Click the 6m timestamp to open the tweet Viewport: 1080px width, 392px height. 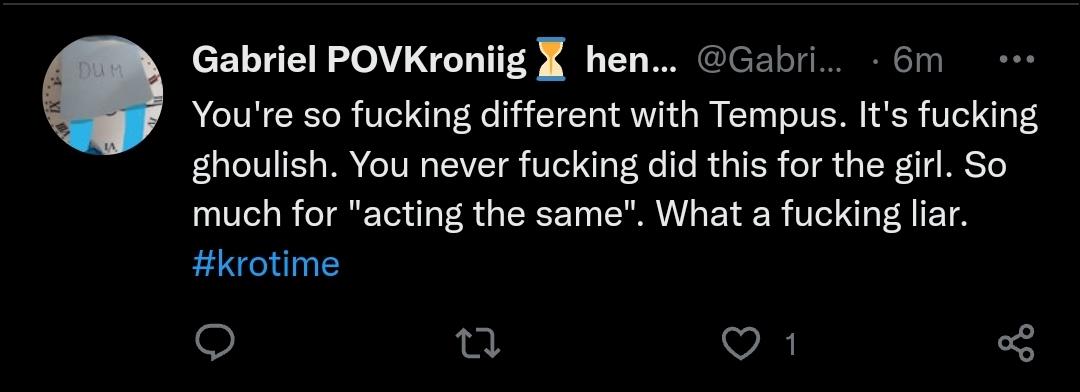917,61
